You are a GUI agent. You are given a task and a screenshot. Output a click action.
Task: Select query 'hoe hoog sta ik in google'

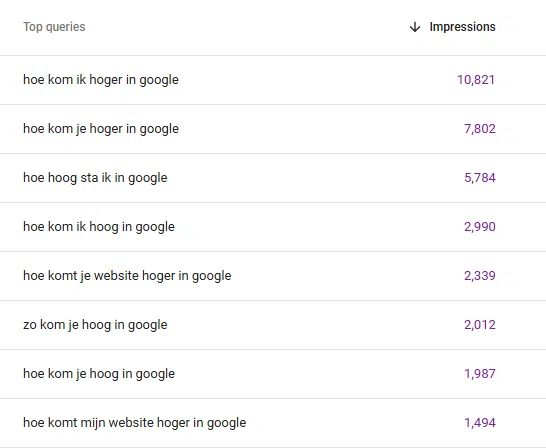pyautogui.click(x=95, y=178)
